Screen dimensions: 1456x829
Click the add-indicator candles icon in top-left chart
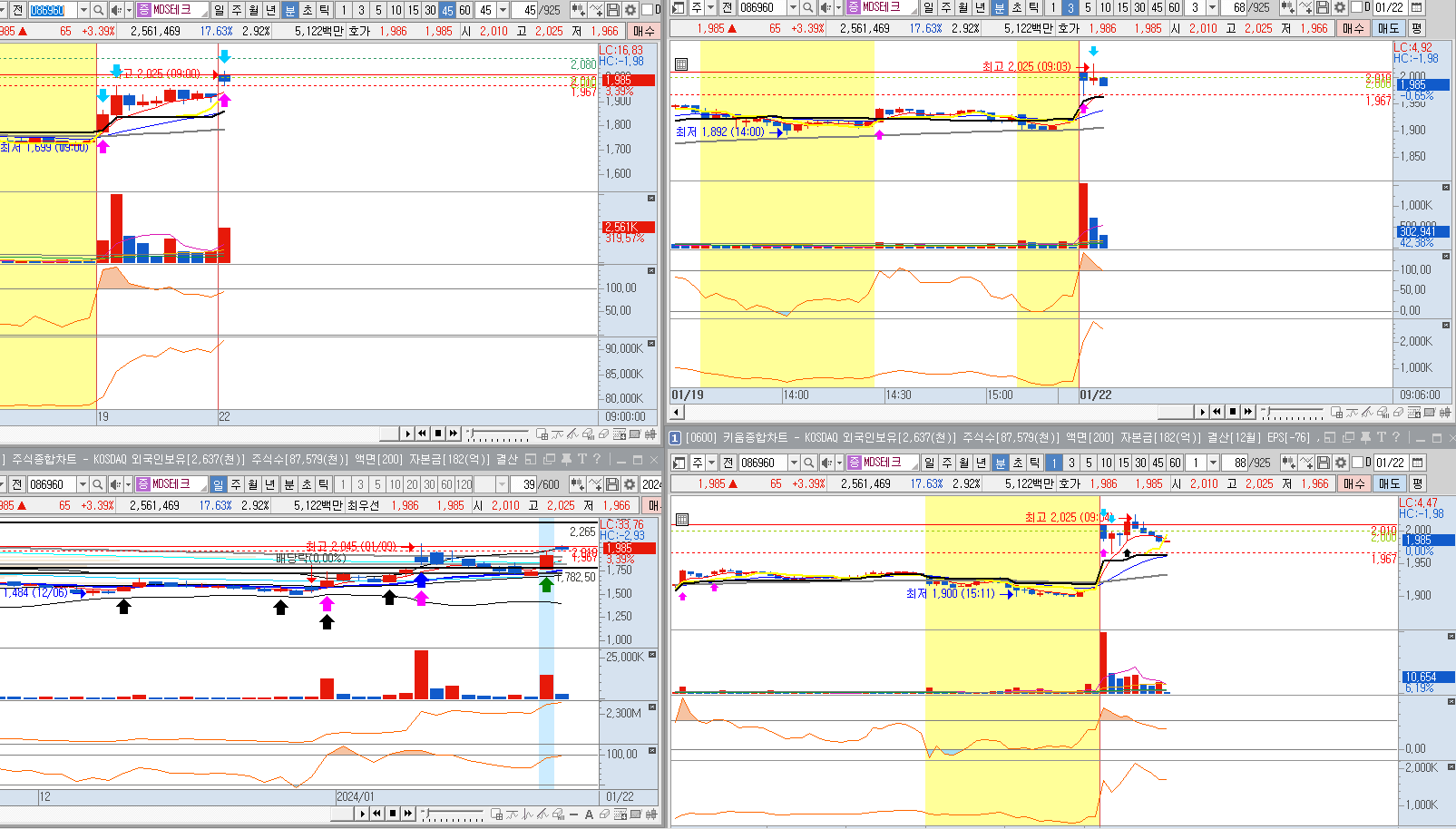pos(578,10)
